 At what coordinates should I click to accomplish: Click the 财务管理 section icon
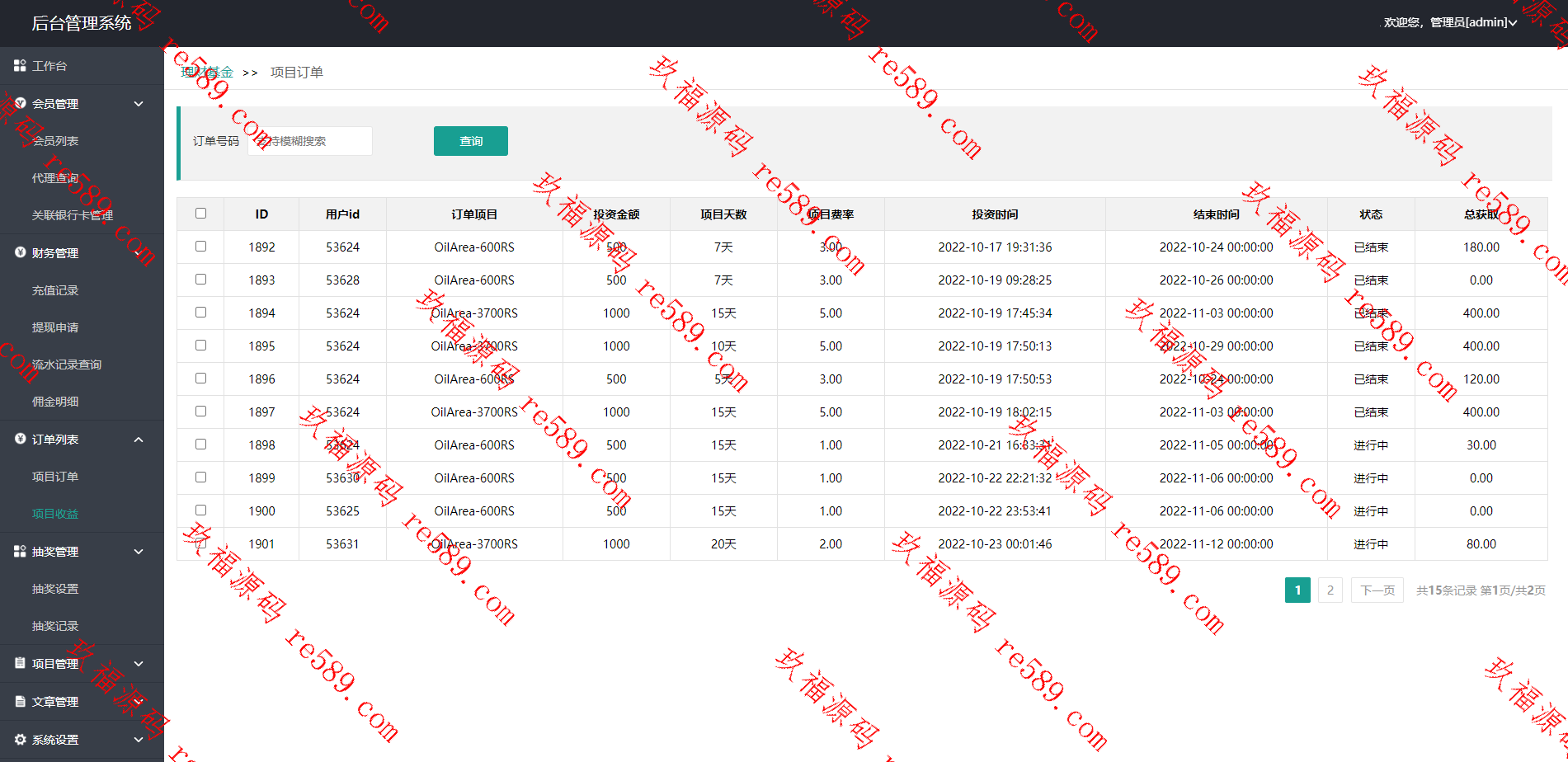pos(20,252)
